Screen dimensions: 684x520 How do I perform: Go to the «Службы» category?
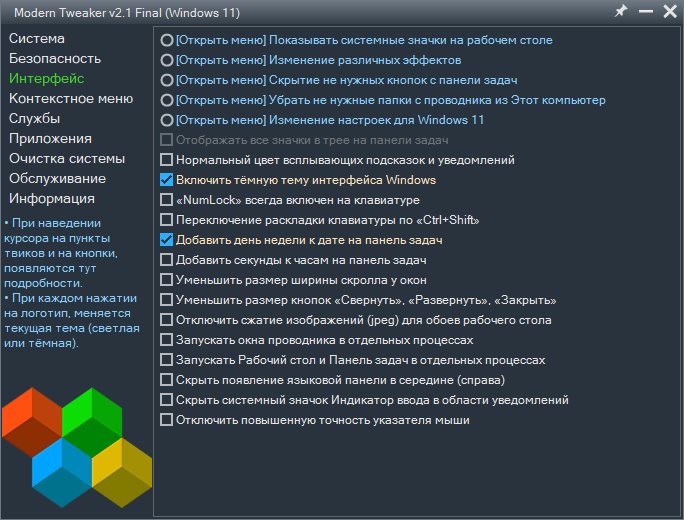[35, 119]
